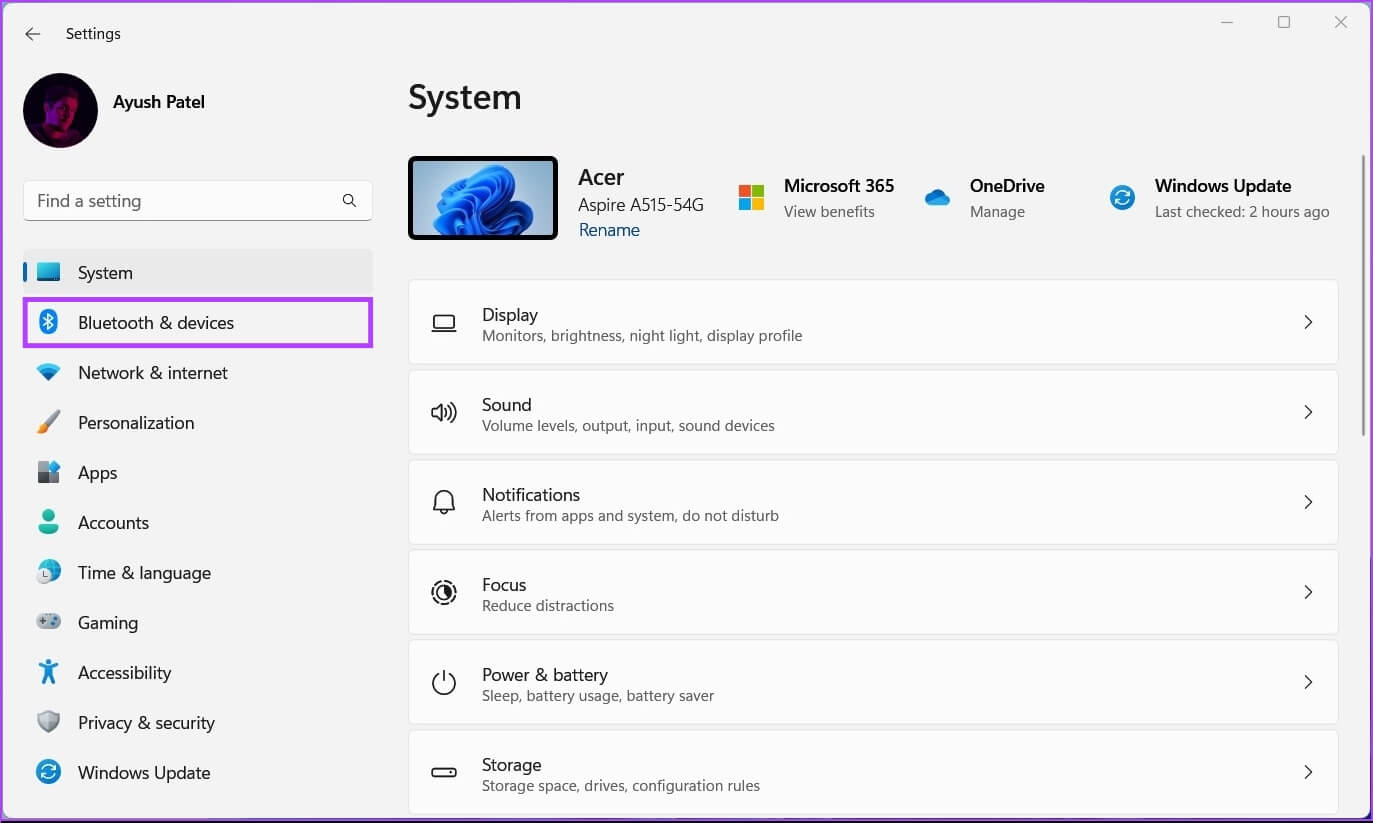This screenshot has height=823, width=1373.
Task: Click the Rename link for the device
Action: (609, 230)
